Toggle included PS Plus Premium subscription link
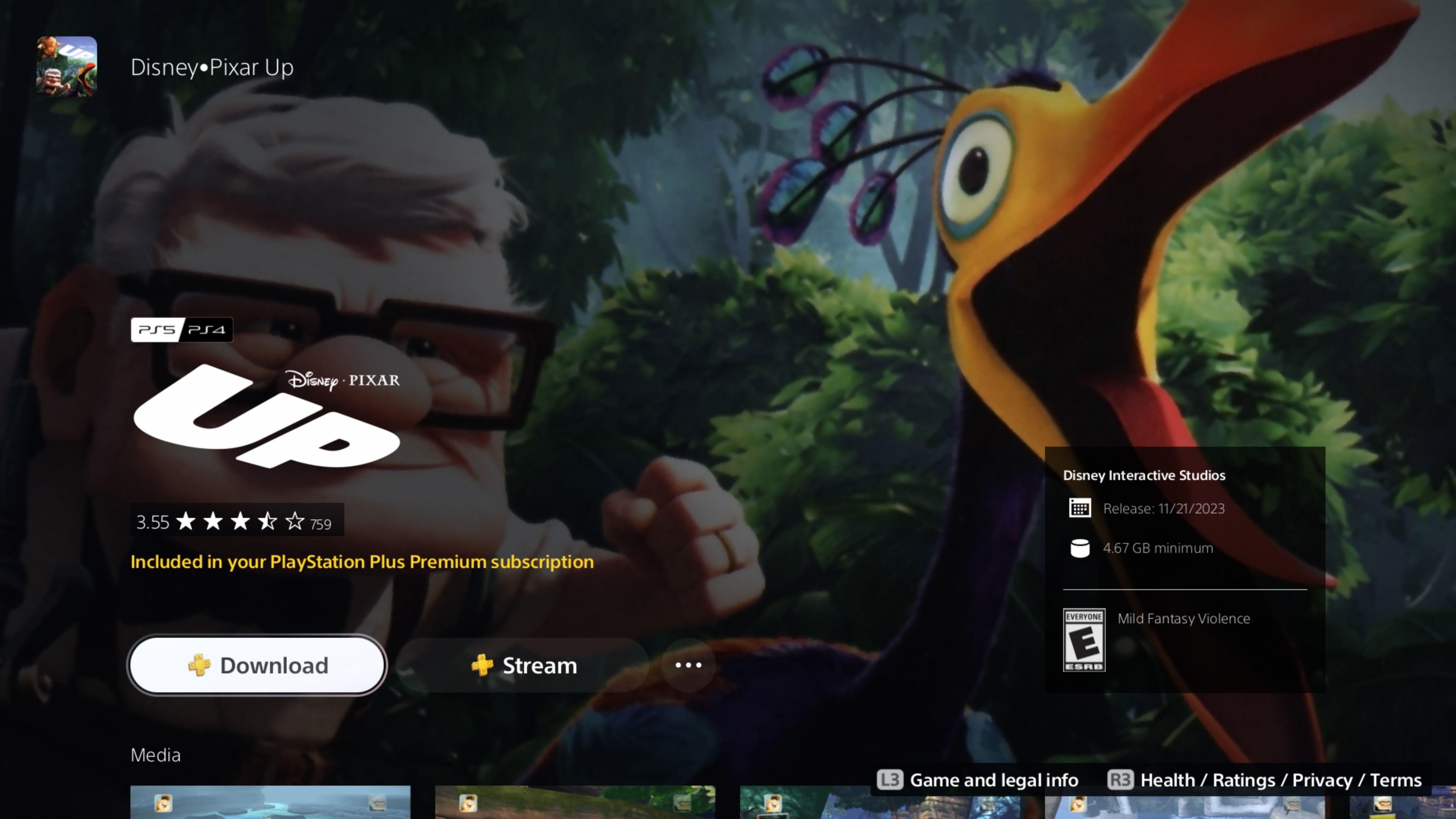The image size is (1456, 819). tap(362, 561)
